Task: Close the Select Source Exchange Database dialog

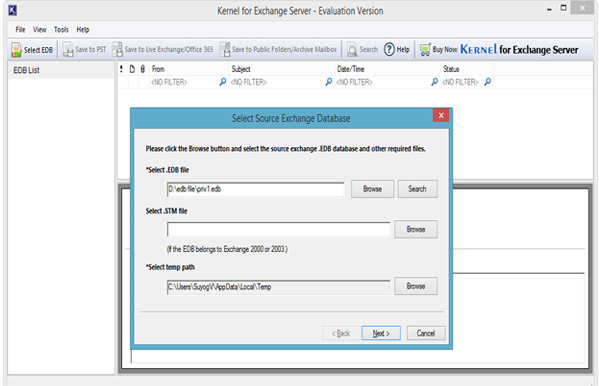Action: click(x=441, y=115)
